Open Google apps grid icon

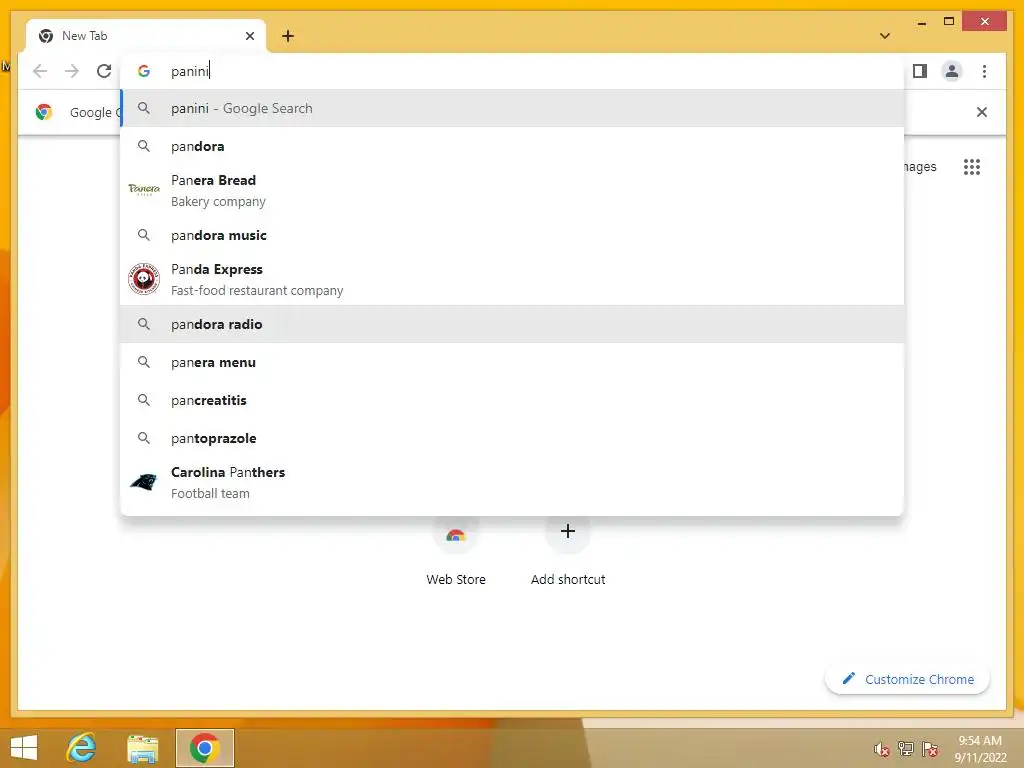972,167
